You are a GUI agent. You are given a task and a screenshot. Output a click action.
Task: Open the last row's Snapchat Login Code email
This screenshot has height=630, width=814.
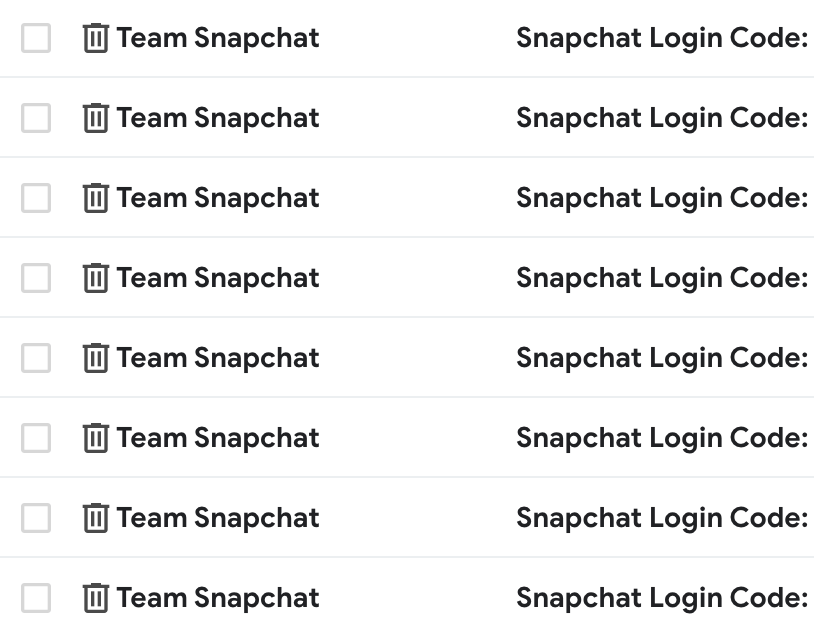click(x=662, y=598)
